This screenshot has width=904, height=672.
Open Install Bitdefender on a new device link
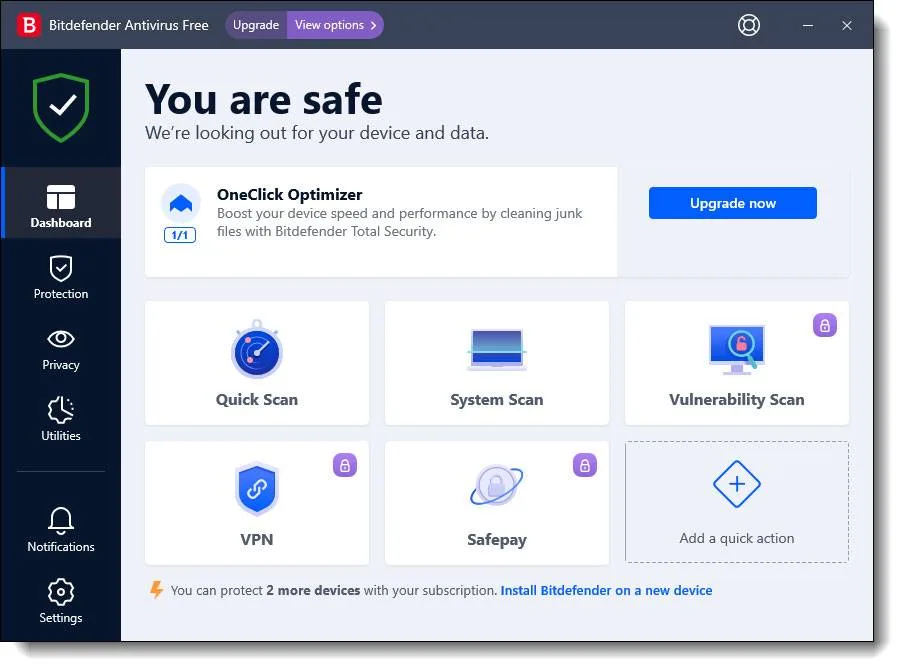tap(606, 590)
